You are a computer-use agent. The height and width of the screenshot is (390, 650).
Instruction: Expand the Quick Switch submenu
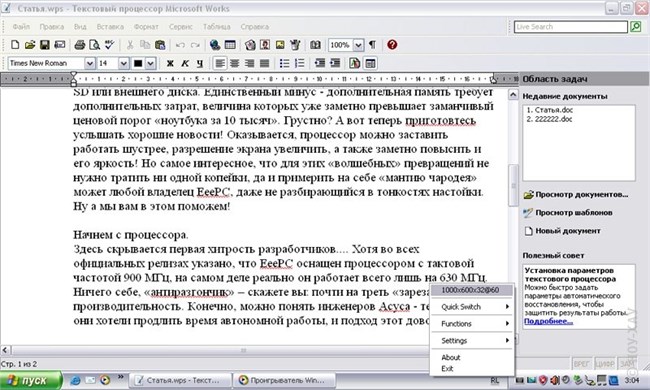tap(473, 307)
